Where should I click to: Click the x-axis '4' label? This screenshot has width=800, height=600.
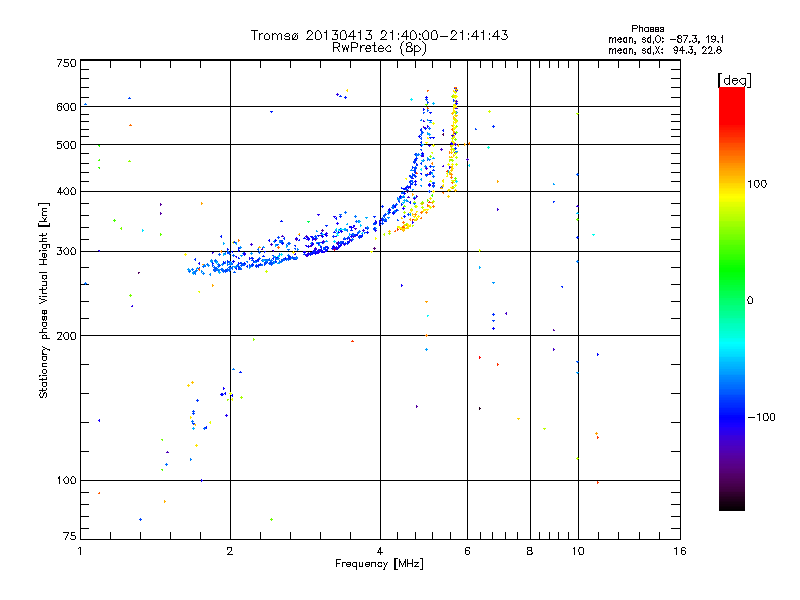point(380,551)
